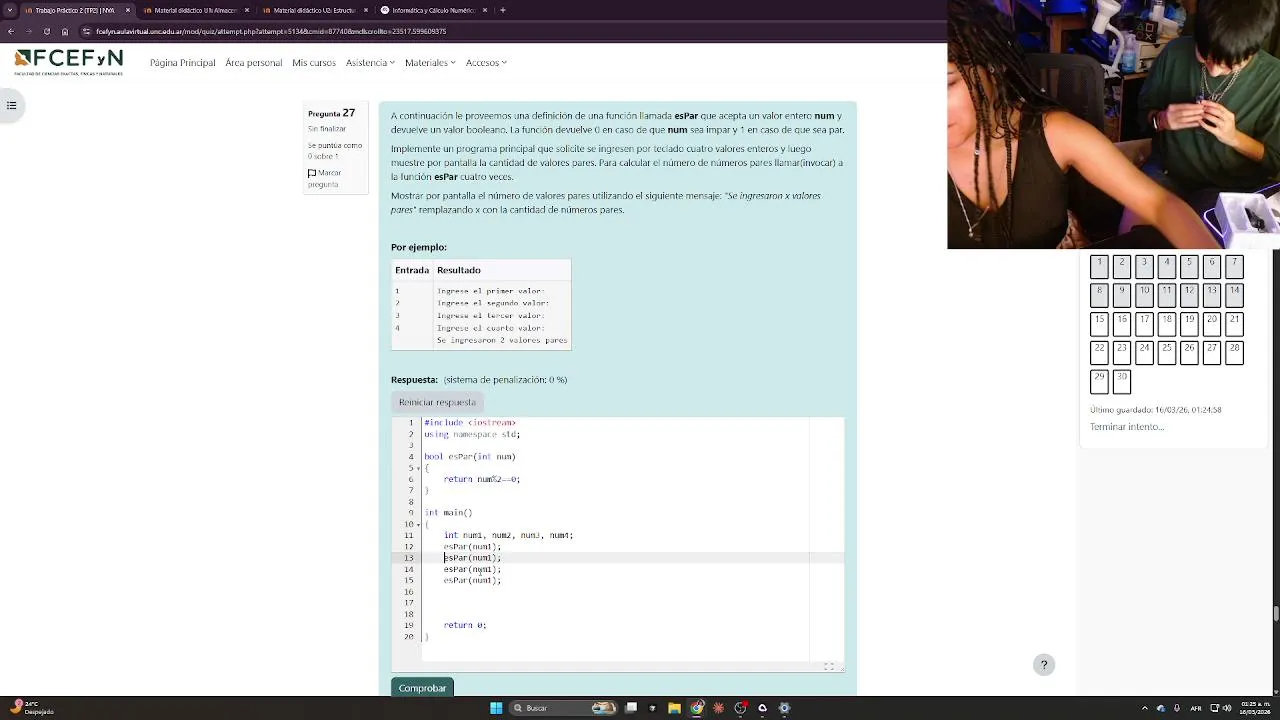This screenshot has width=1280, height=720.
Task: Open the browser home page icon
Action: [x=65, y=31]
